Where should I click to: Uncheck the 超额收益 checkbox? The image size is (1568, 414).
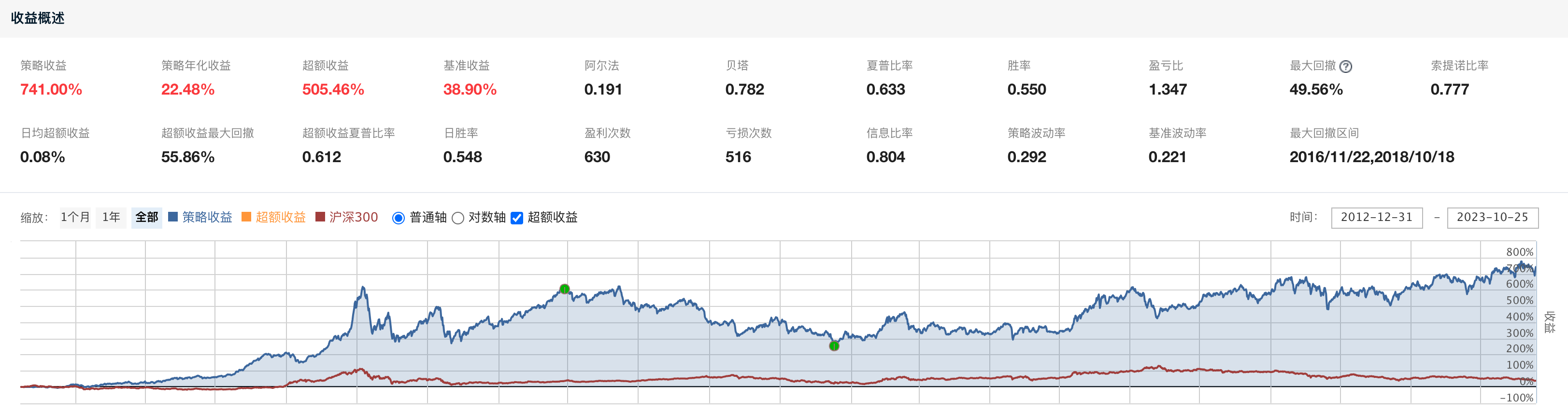[517, 218]
